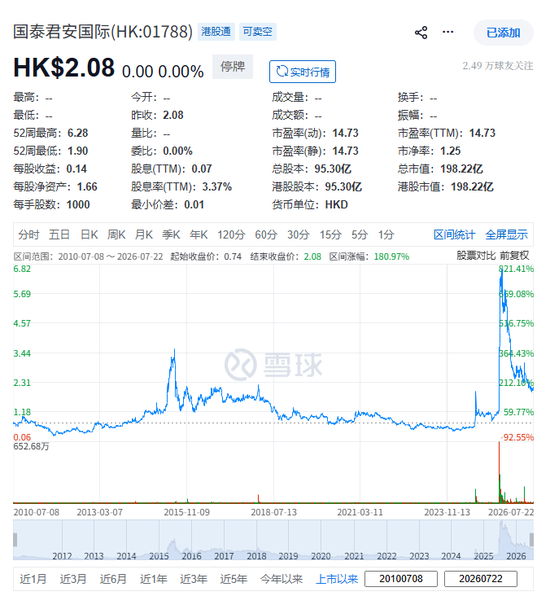550x596 pixels.
Task: Click the 2.49 万球友关注 text
Action: (x=498, y=66)
